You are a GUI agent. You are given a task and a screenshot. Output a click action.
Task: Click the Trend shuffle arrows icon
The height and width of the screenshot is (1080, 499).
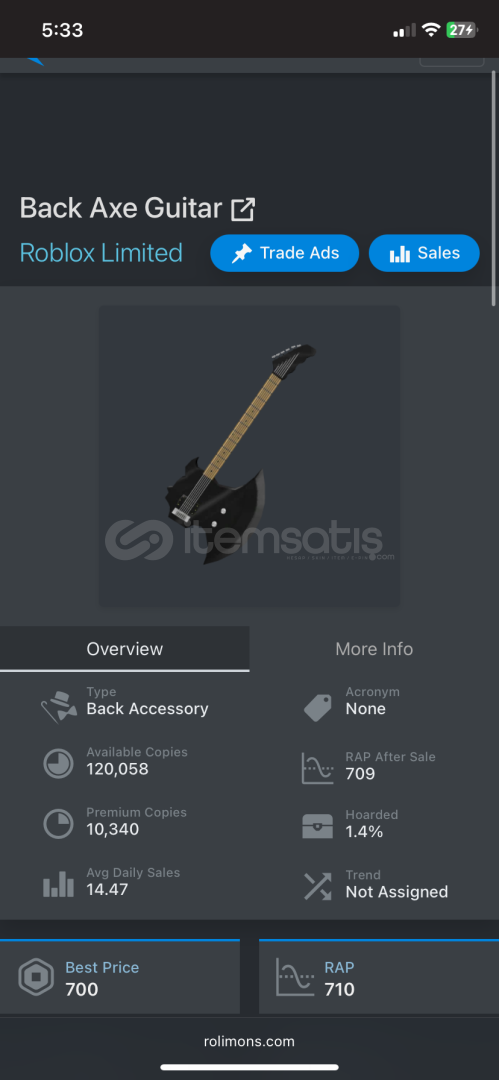tap(318, 886)
